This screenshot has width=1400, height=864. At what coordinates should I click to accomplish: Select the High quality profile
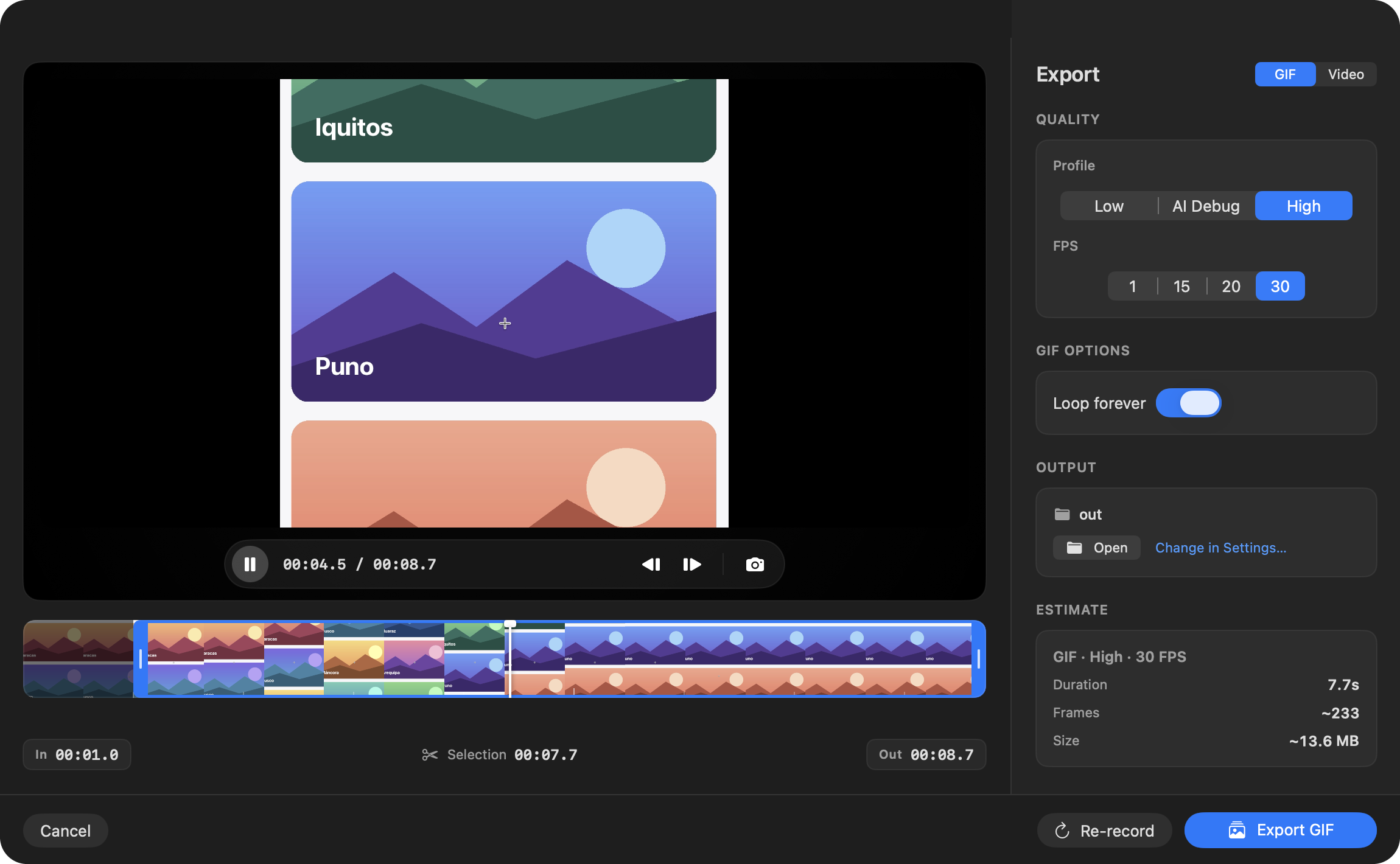[x=1303, y=206]
